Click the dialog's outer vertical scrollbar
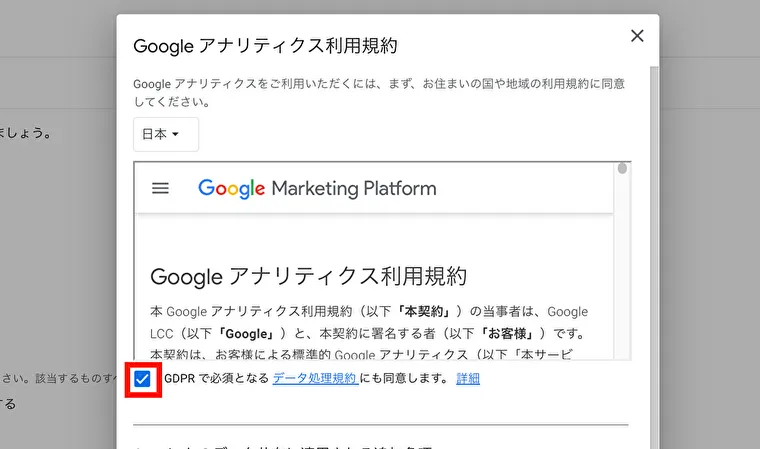Screen dimensions: 760x449 (x=654, y=257)
